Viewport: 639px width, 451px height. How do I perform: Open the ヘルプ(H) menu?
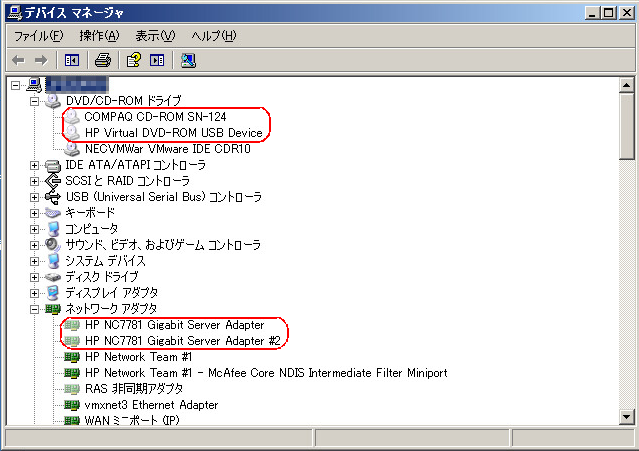[214, 36]
